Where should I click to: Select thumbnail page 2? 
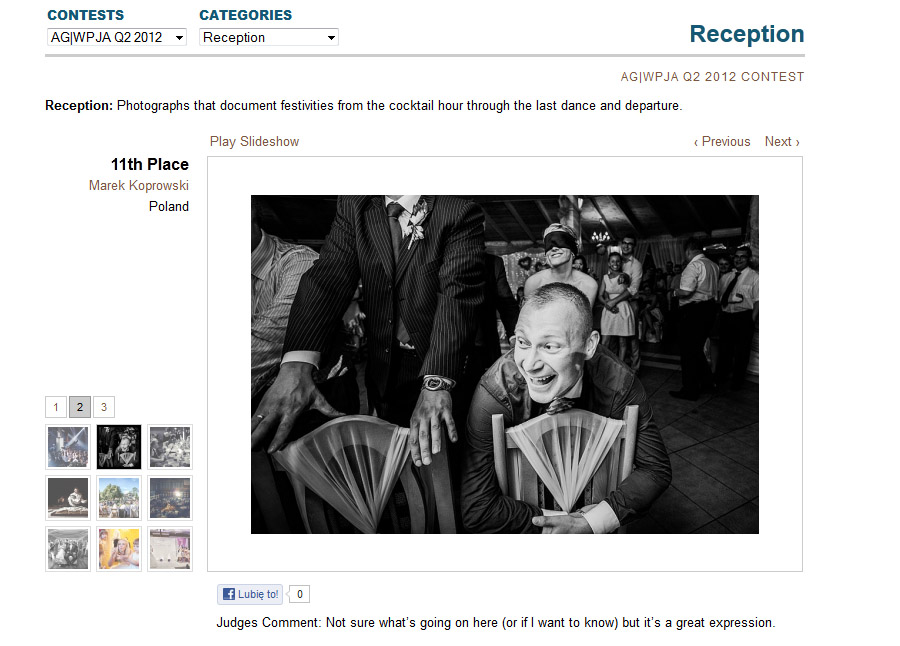pos(80,407)
